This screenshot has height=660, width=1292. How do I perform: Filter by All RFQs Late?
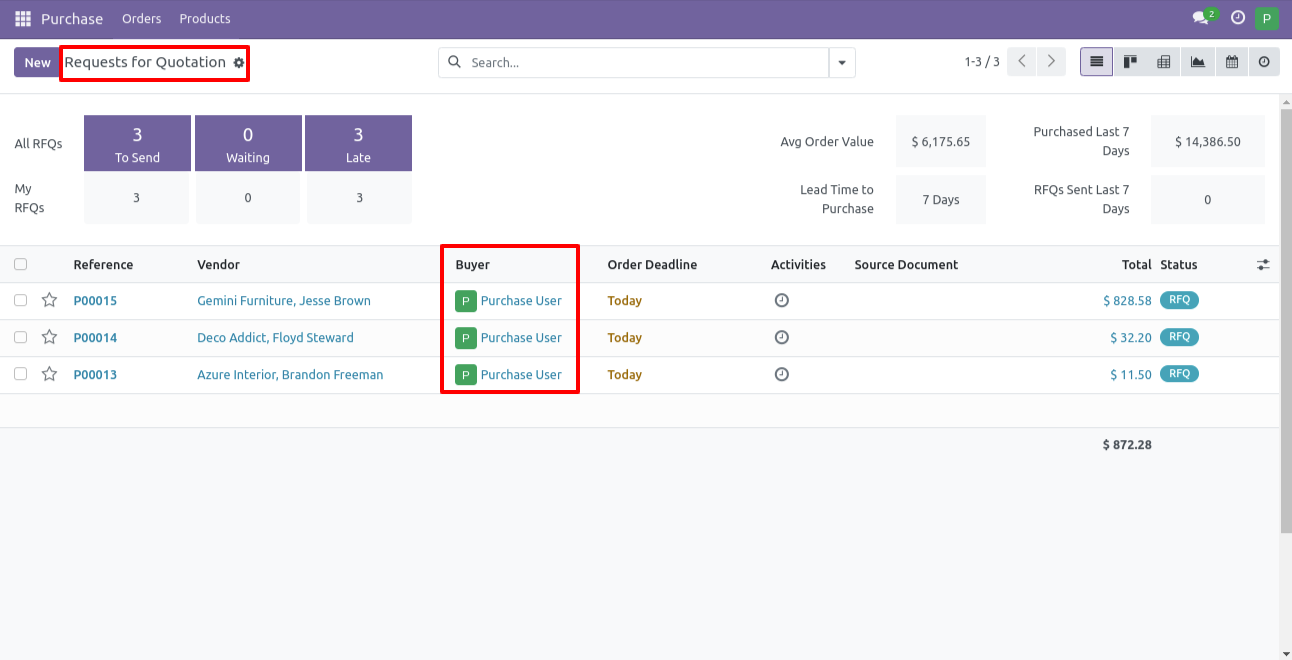coord(358,143)
